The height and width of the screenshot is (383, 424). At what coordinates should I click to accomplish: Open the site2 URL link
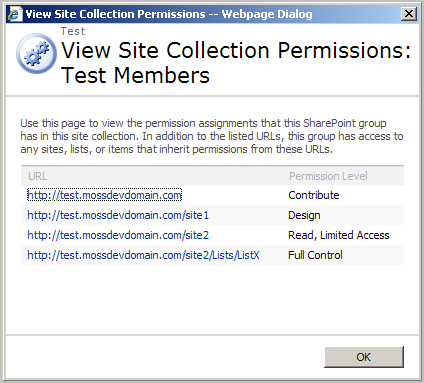pyautogui.click(x=118, y=235)
